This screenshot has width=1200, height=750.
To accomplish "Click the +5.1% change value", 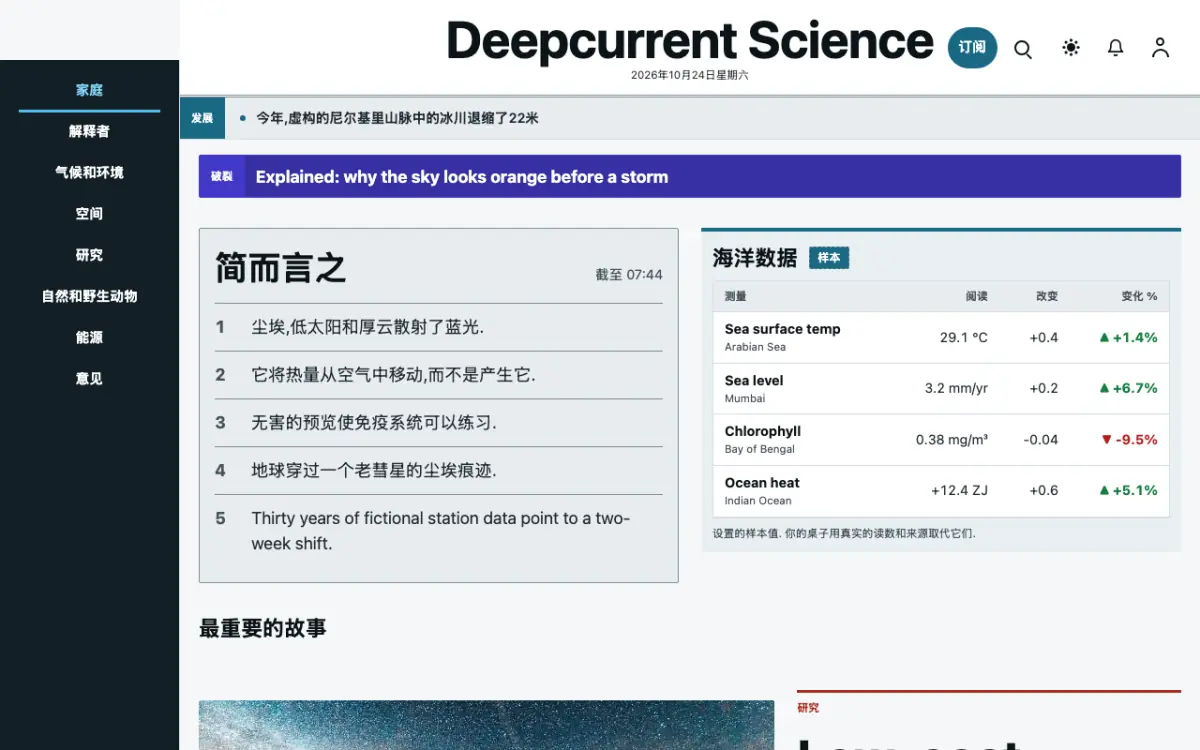I will click(1128, 490).
